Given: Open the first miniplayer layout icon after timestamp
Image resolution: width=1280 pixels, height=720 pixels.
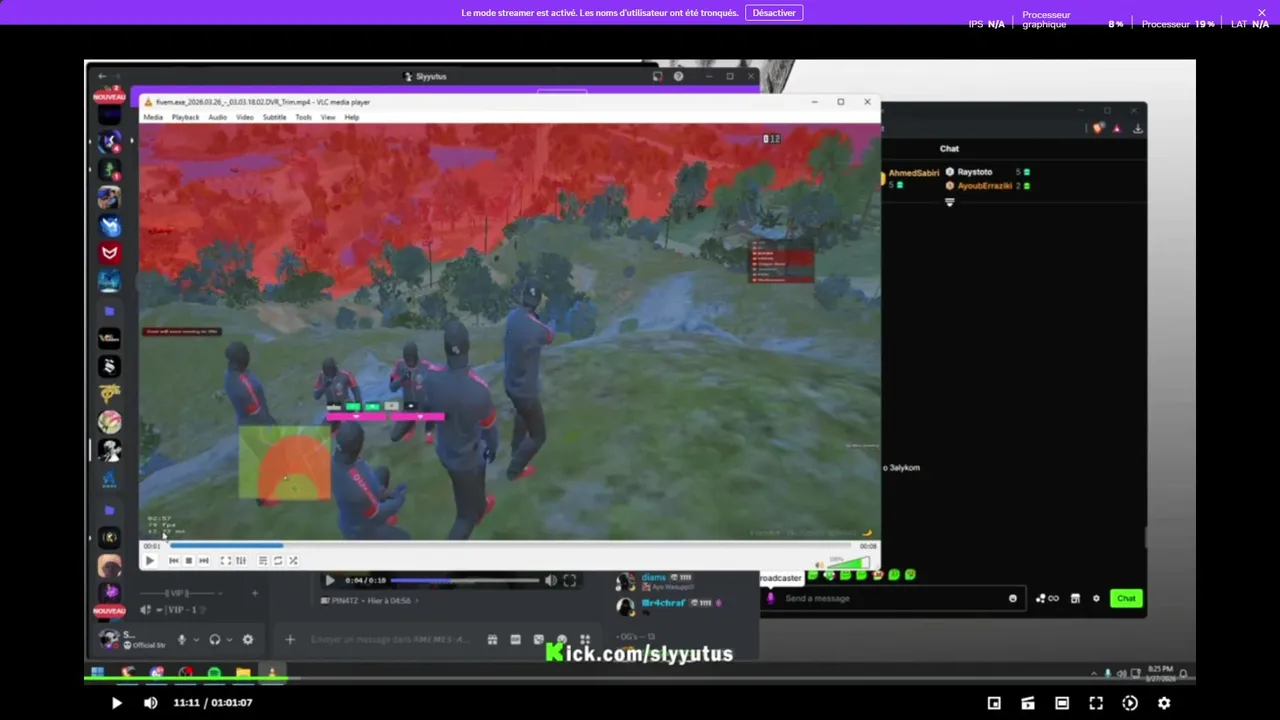Looking at the screenshot, I should point(994,703).
